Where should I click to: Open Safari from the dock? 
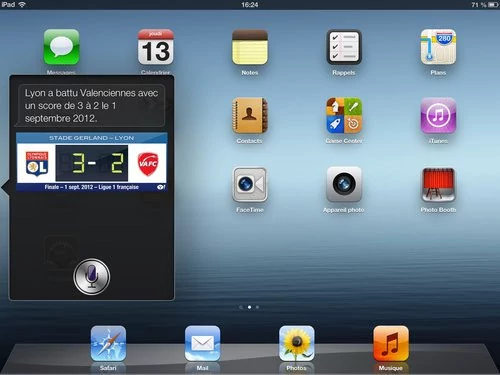coord(108,344)
